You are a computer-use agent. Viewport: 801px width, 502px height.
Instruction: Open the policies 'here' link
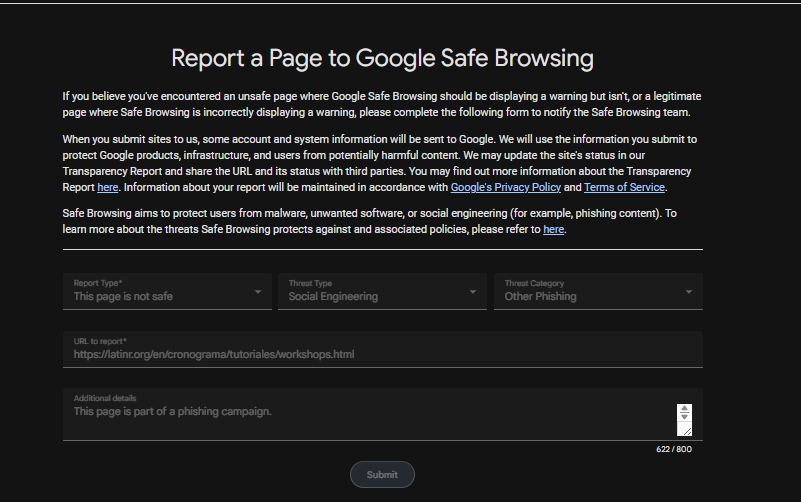coord(553,229)
